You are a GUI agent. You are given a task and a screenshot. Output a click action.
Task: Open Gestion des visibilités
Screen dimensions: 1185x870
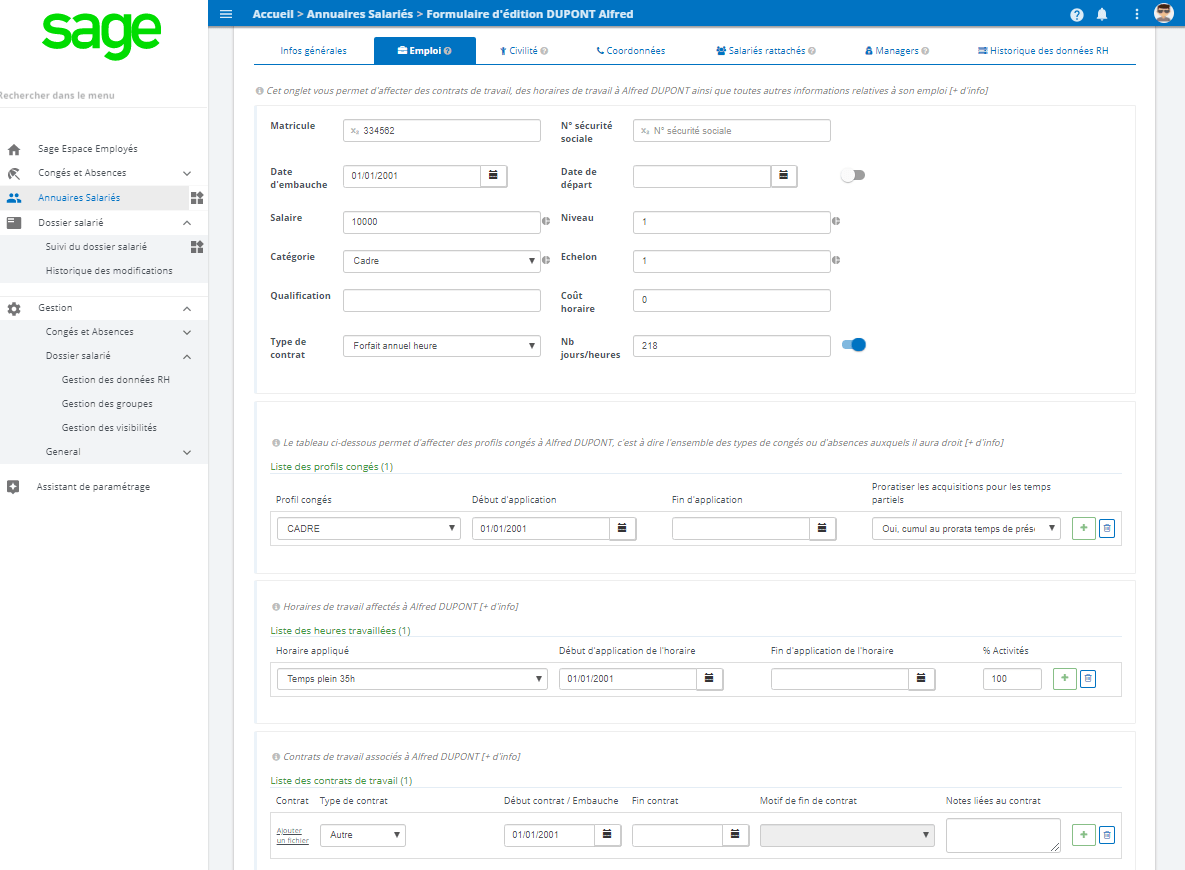[110, 428]
